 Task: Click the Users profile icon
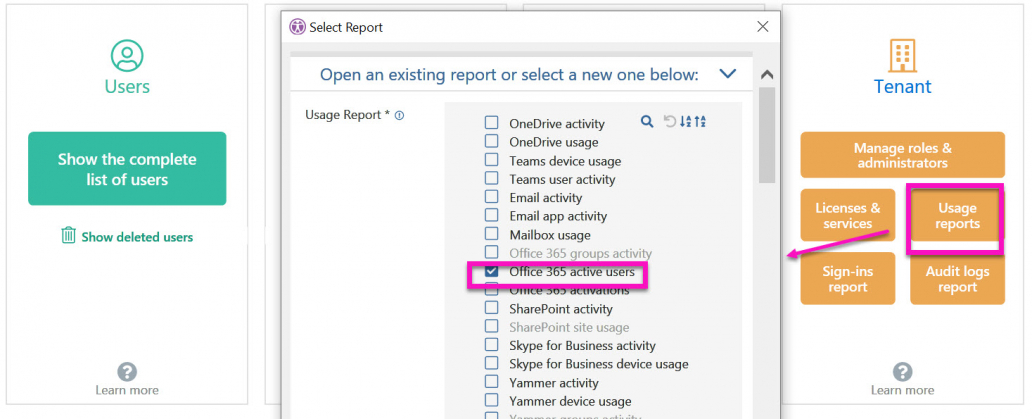pyautogui.click(x=127, y=55)
